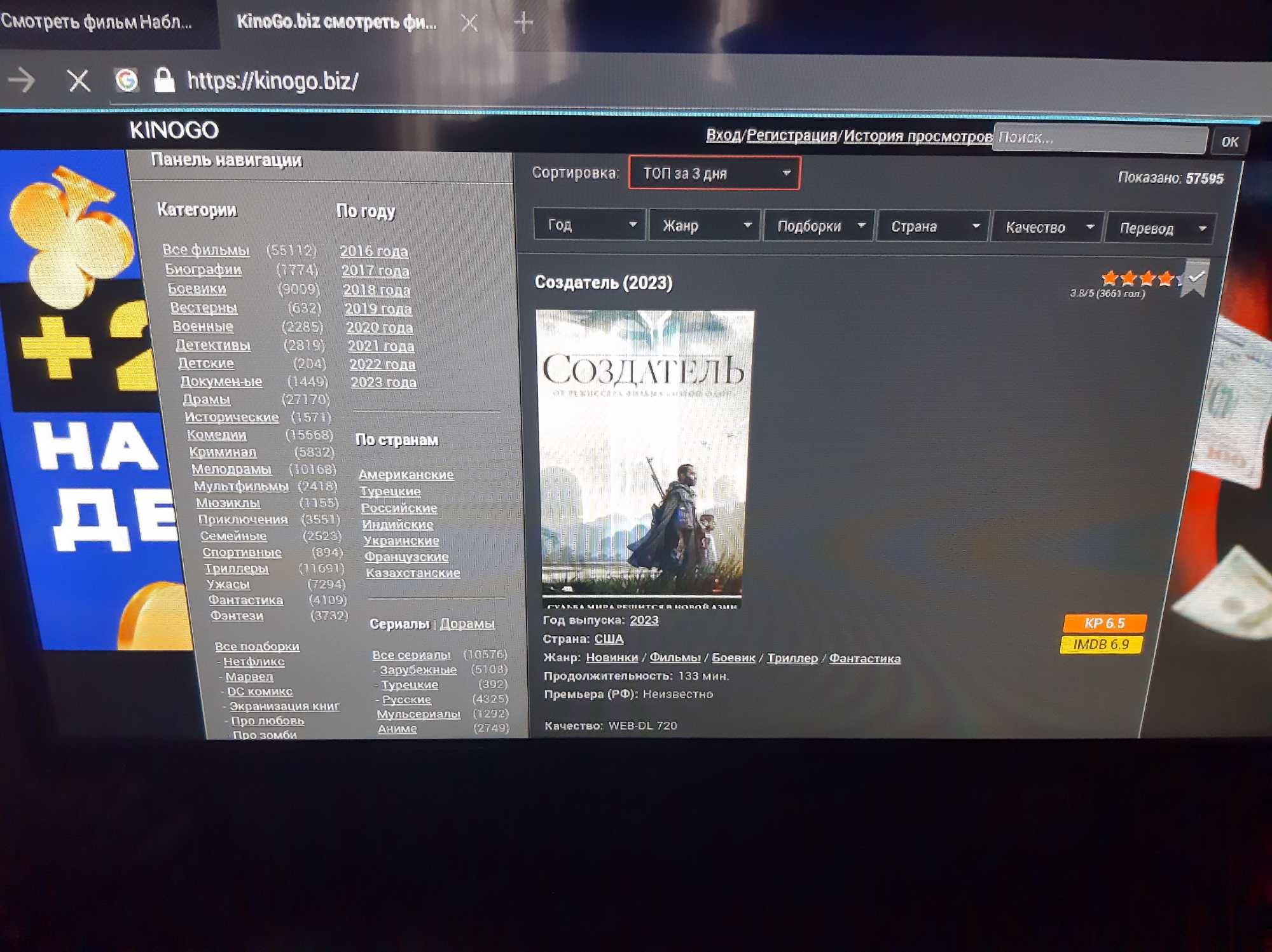The height and width of the screenshot is (952, 1272).
Task: Click the Google logo in address bar
Action: tap(127, 80)
